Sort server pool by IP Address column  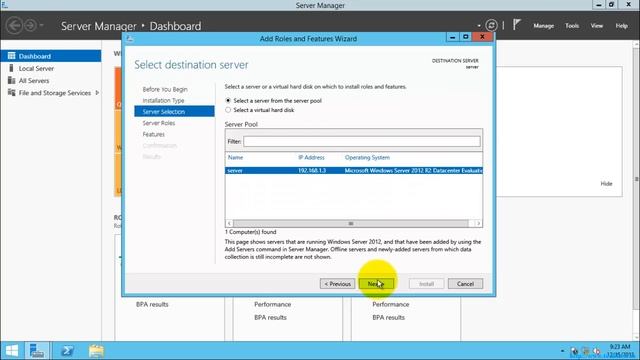click(x=311, y=157)
